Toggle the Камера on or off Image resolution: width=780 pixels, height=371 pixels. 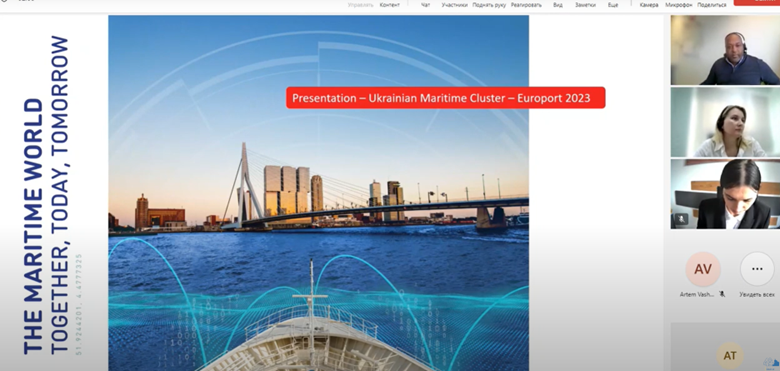pyautogui.click(x=649, y=4)
